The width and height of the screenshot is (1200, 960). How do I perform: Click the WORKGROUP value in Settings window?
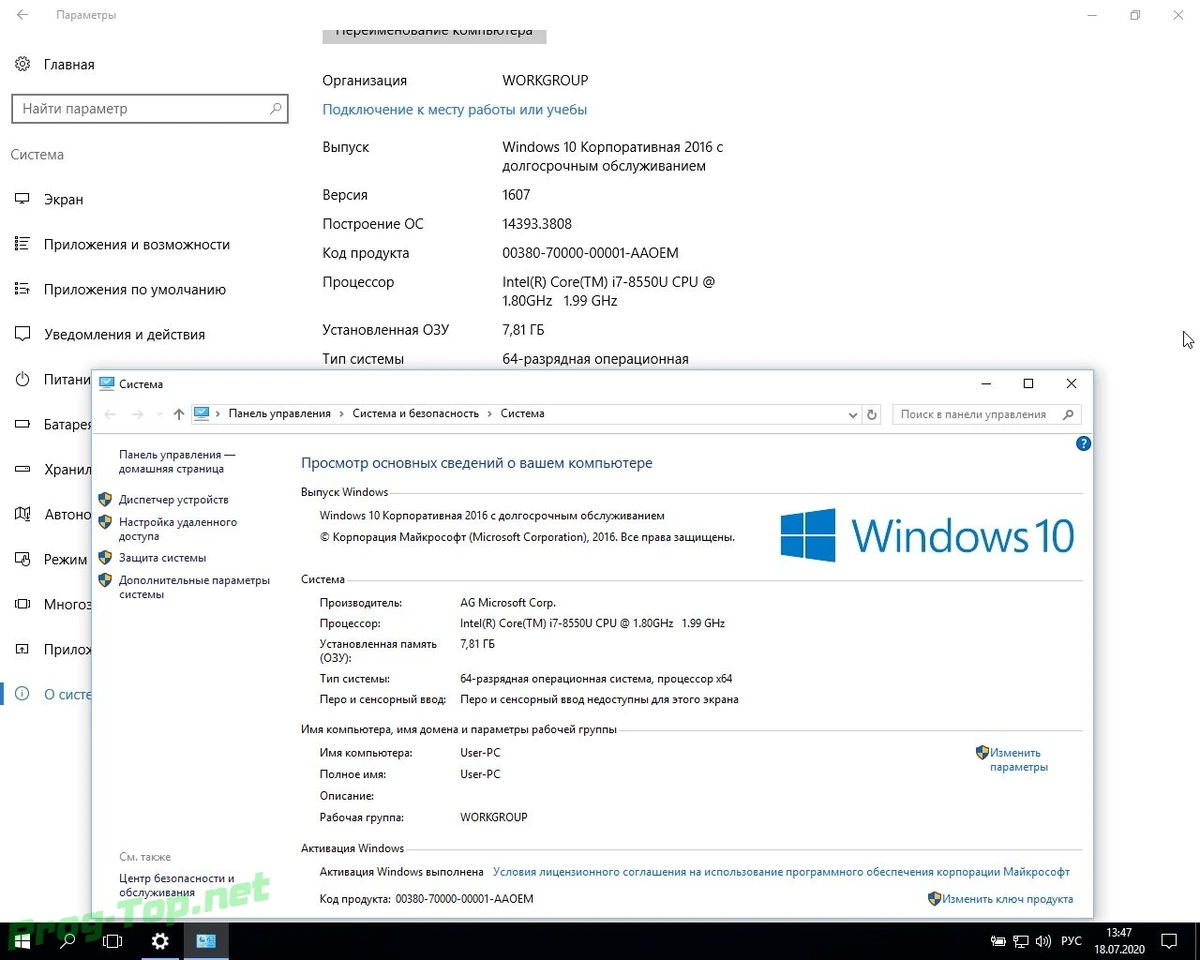pyautogui.click(x=545, y=81)
